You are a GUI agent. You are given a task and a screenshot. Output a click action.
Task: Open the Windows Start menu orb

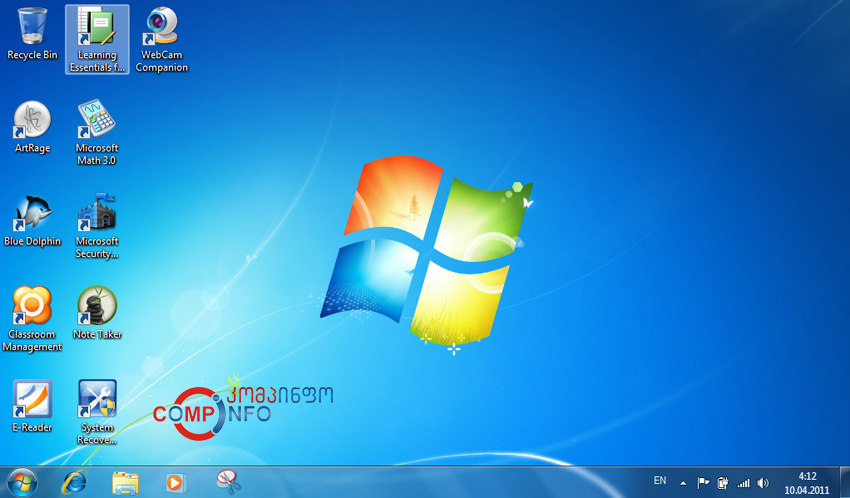click(x=23, y=482)
